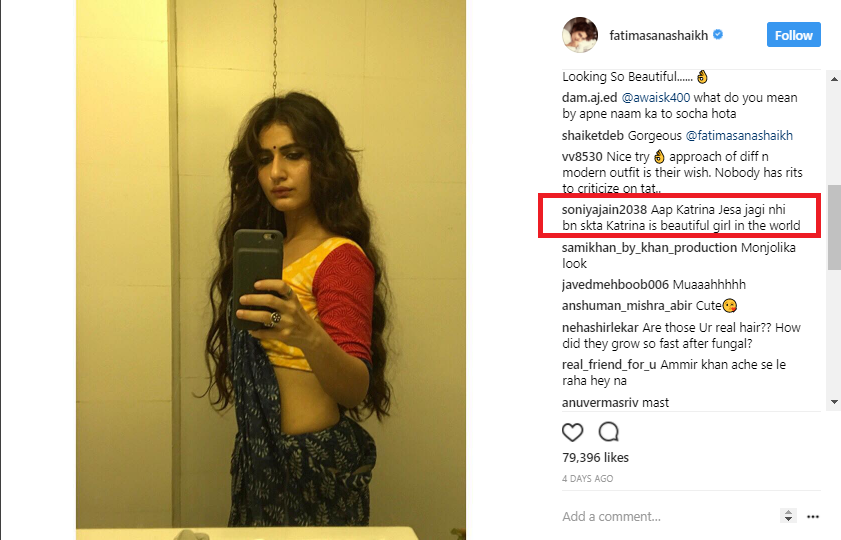Viewport: 841px width, 540px height.
Task: Like the post with heart icon
Action: [x=572, y=432]
